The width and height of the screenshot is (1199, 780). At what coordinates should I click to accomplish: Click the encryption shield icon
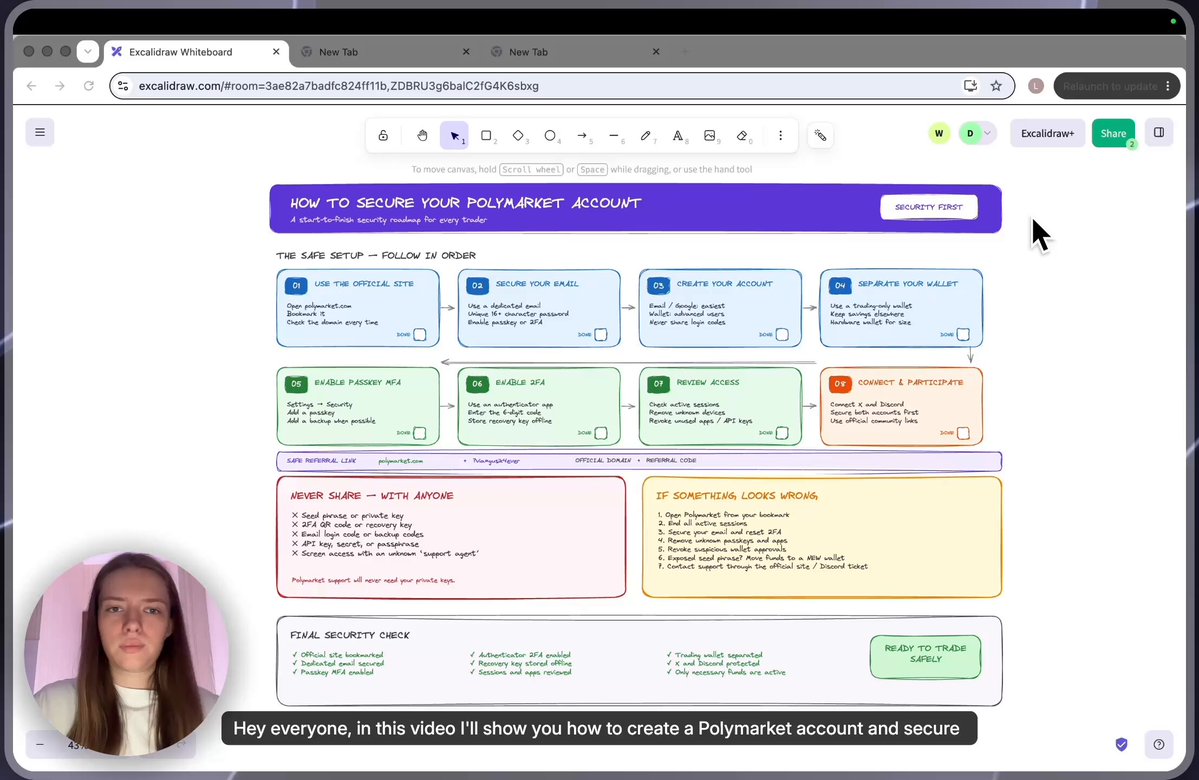click(1121, 744)
